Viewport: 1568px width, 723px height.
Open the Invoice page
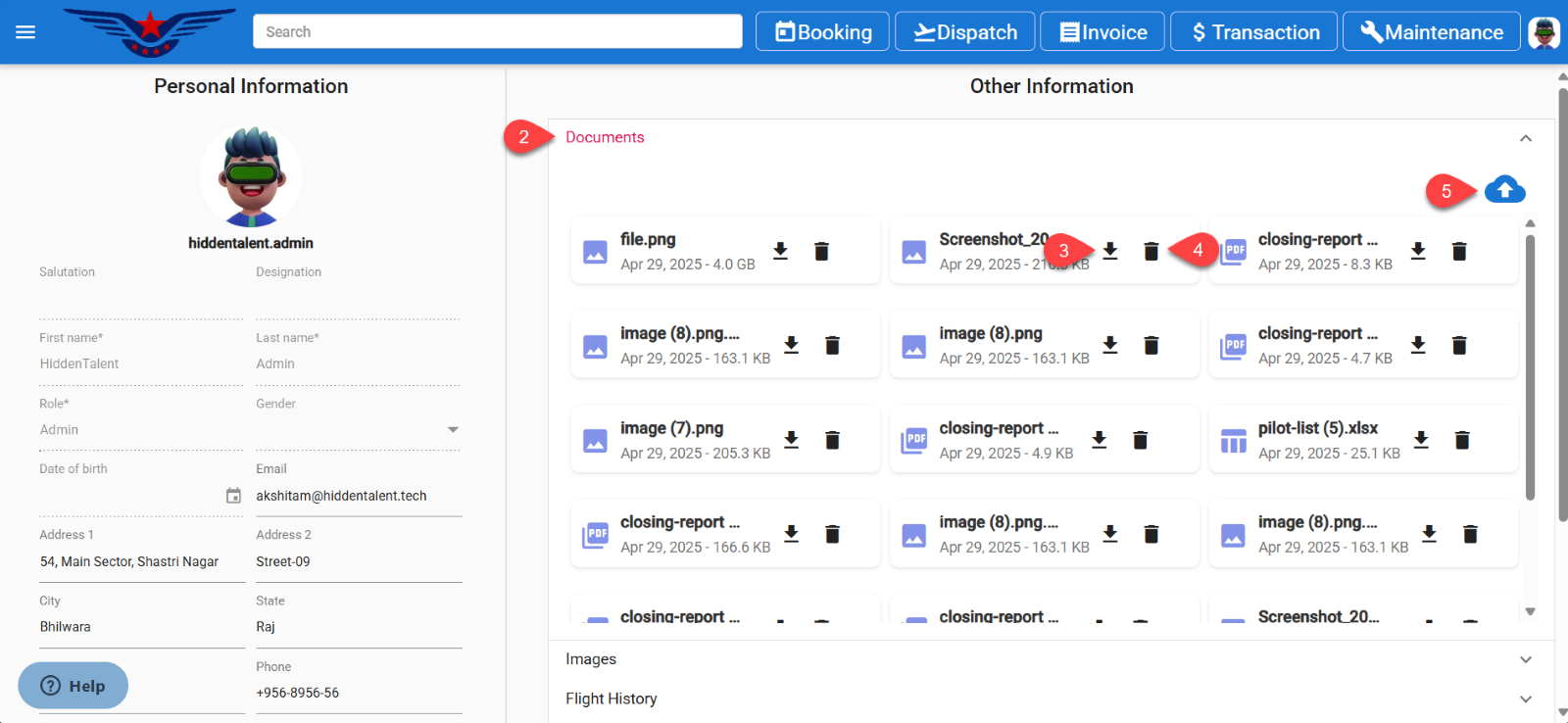[x=1102, y=32]
